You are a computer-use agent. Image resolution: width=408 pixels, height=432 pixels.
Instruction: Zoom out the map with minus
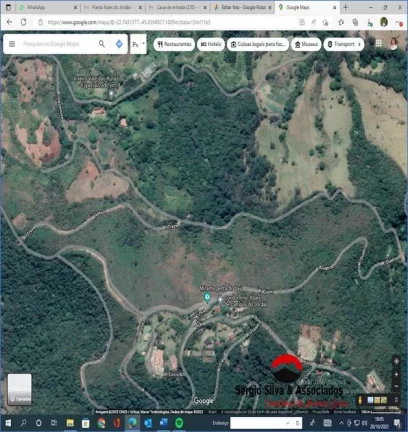[396, 386]
